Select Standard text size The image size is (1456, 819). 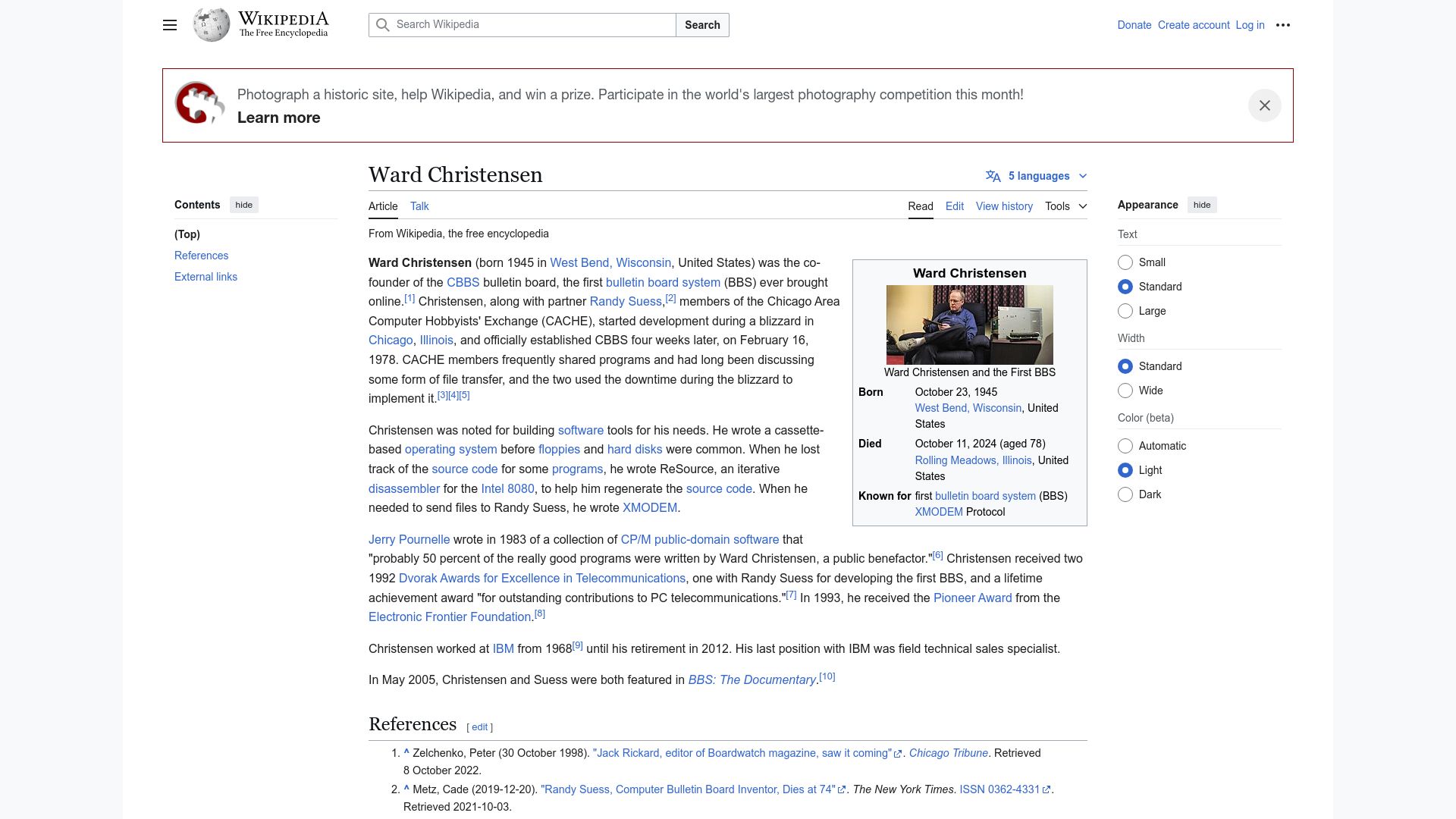pyautogui.click(x=1125, y=287)
